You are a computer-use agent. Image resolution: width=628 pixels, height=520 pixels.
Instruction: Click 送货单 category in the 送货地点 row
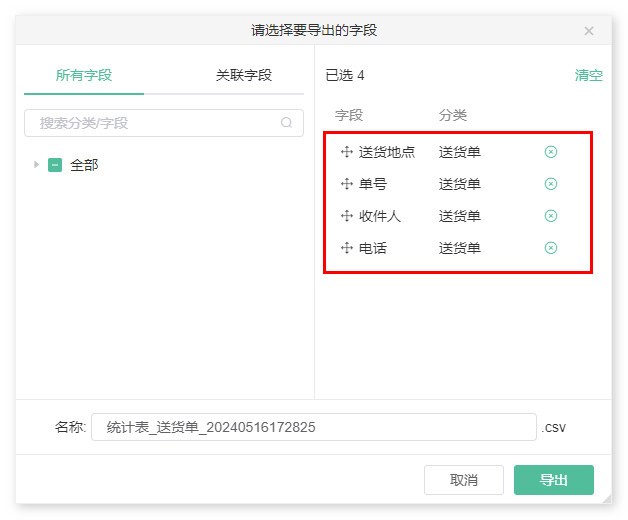(x=459, y=152)
